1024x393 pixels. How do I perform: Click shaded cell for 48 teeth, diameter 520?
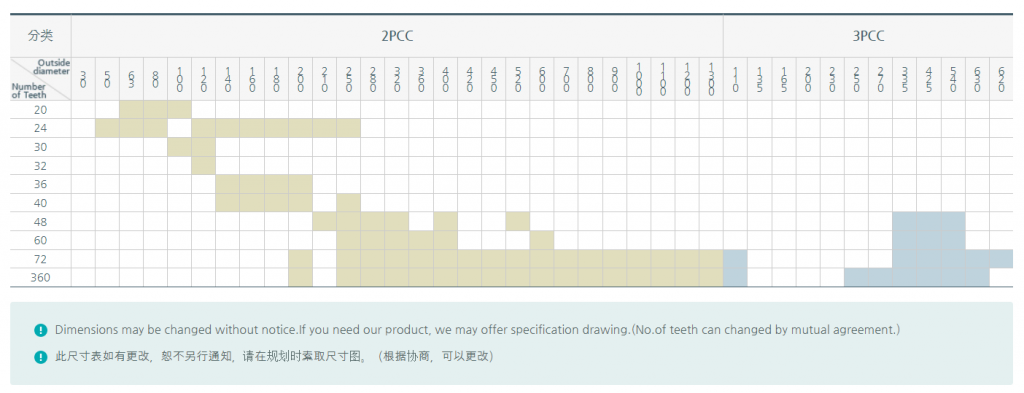[518, 221]
